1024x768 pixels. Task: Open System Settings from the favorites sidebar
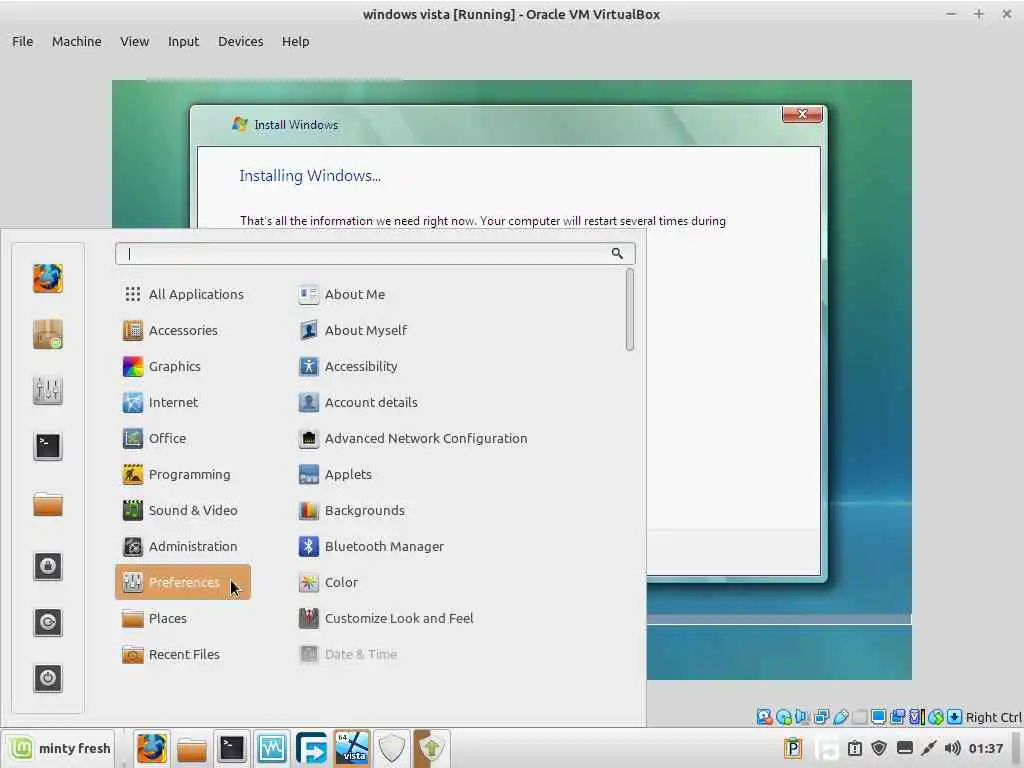(x=48, y=391)
